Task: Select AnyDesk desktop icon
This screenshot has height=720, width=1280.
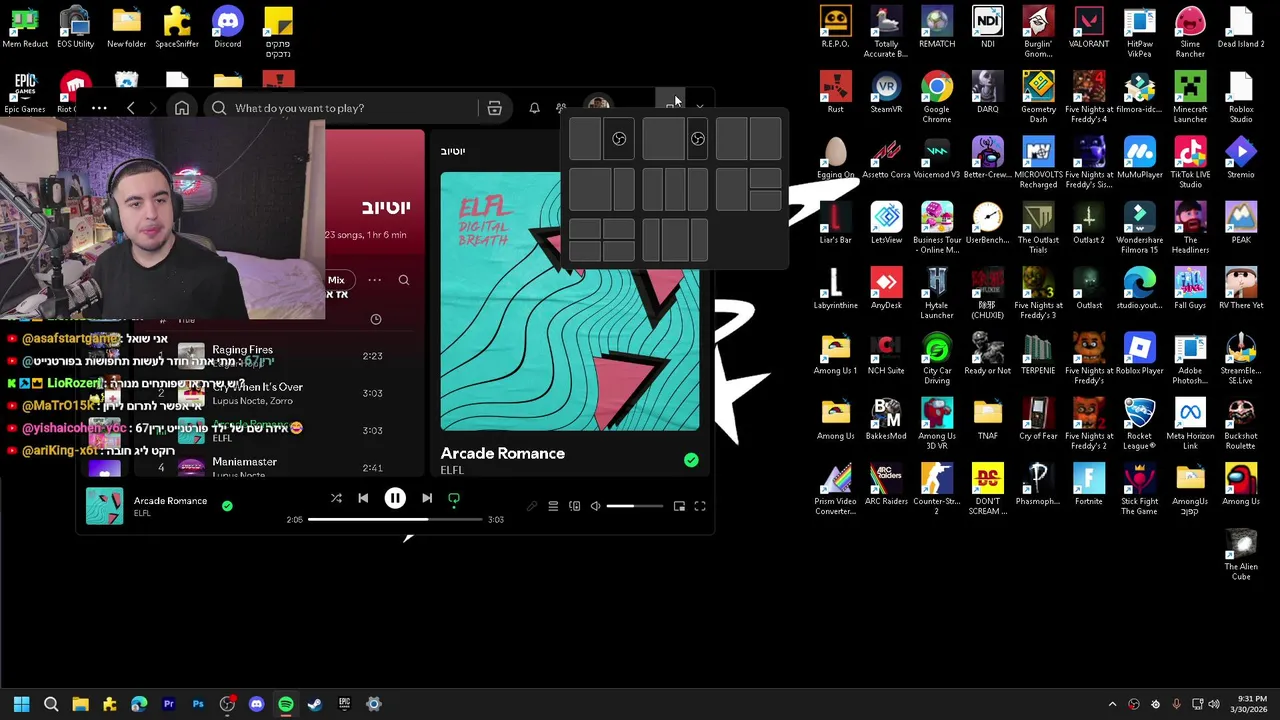Action: tap(886, 289)
